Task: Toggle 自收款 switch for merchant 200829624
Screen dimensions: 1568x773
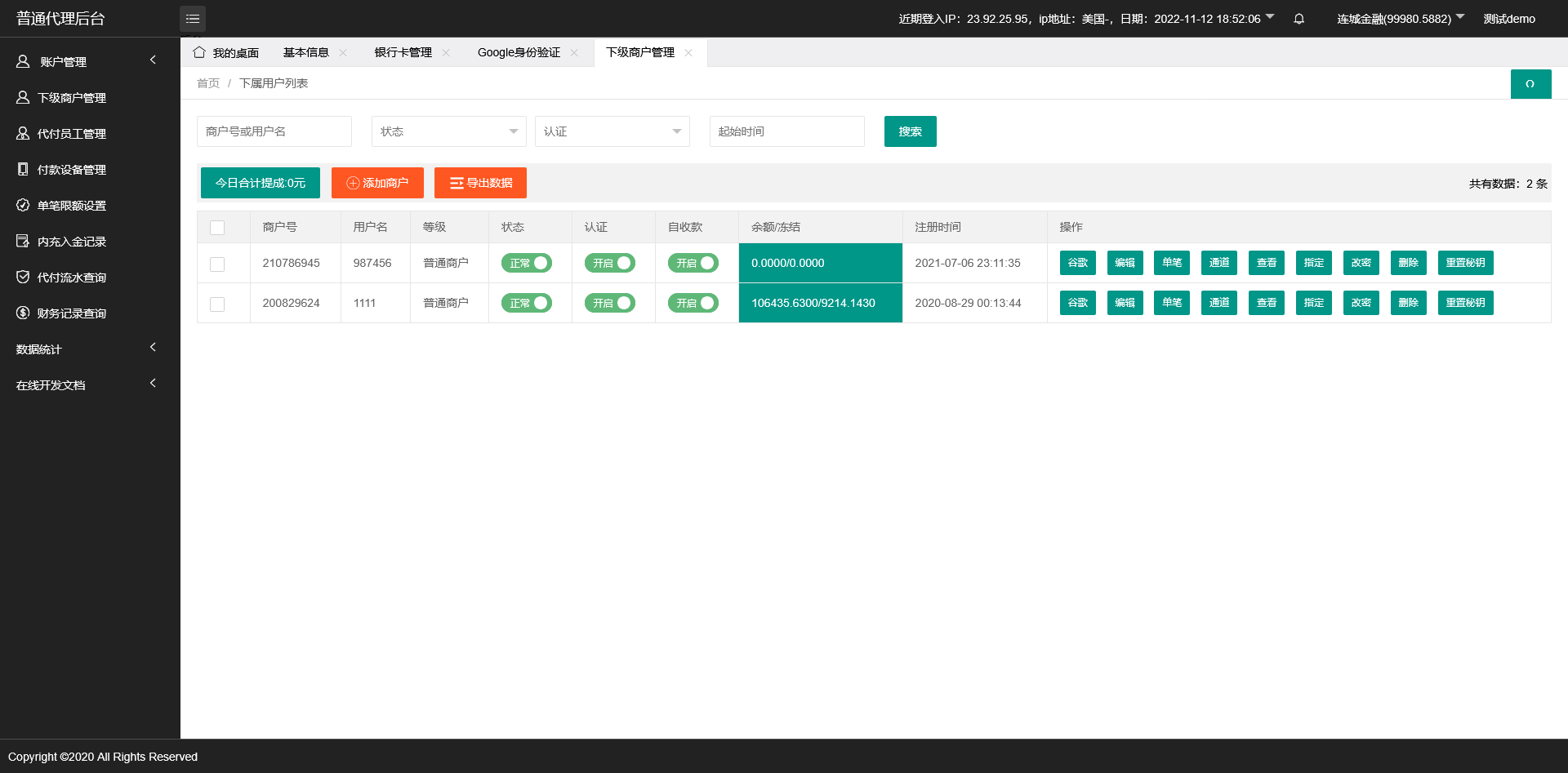Action: coord(693,303)
